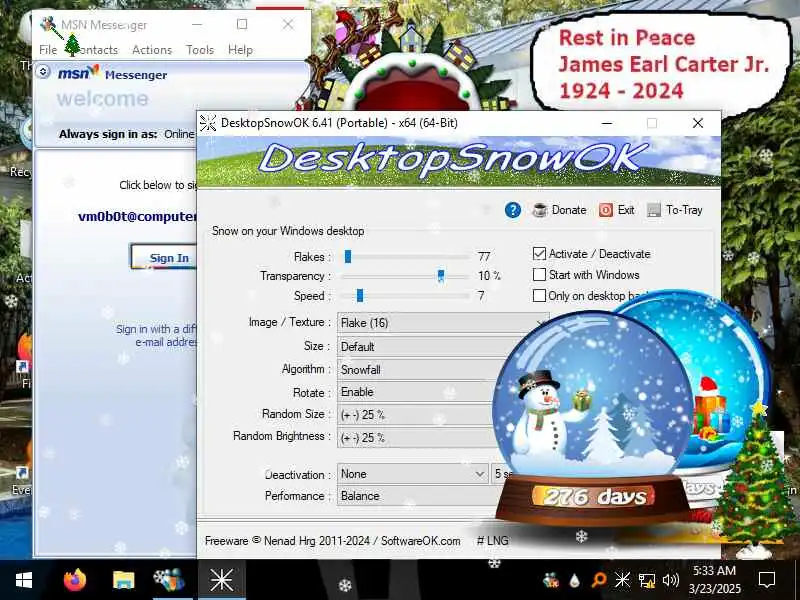800x600 pixels.
Task: Open the Random Brightness dropdown
Action: tap(416, 438)
